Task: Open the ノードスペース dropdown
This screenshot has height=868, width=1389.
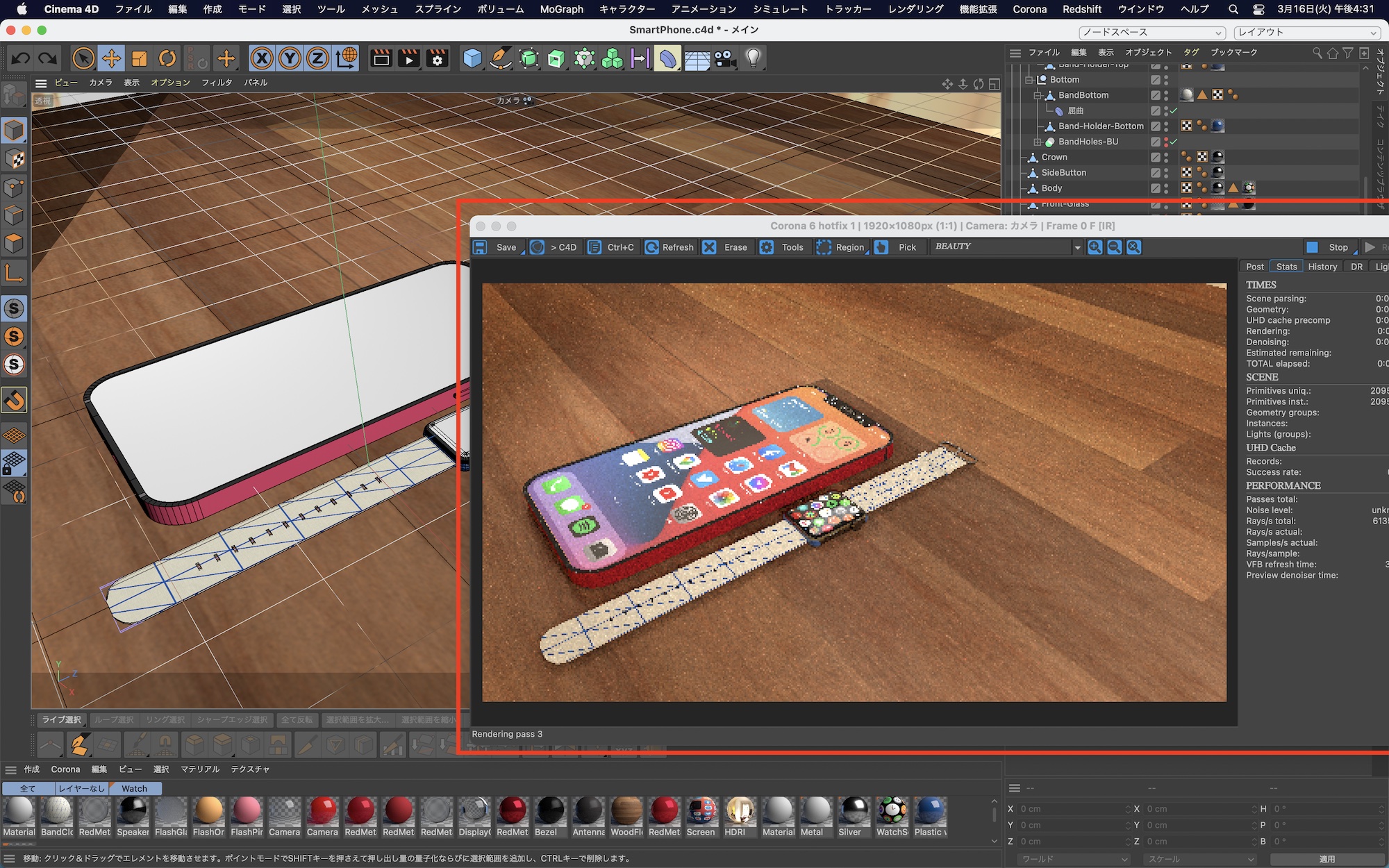Action: coord(1152,33)
